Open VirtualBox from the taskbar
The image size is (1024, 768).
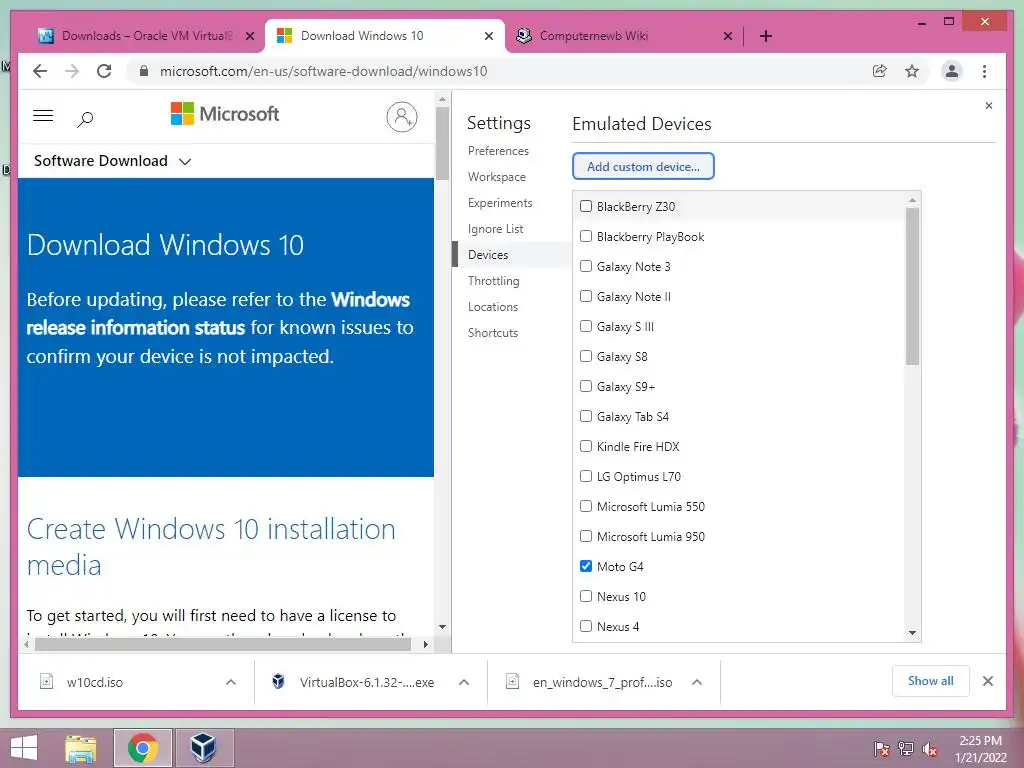click(x=203, y=748)
